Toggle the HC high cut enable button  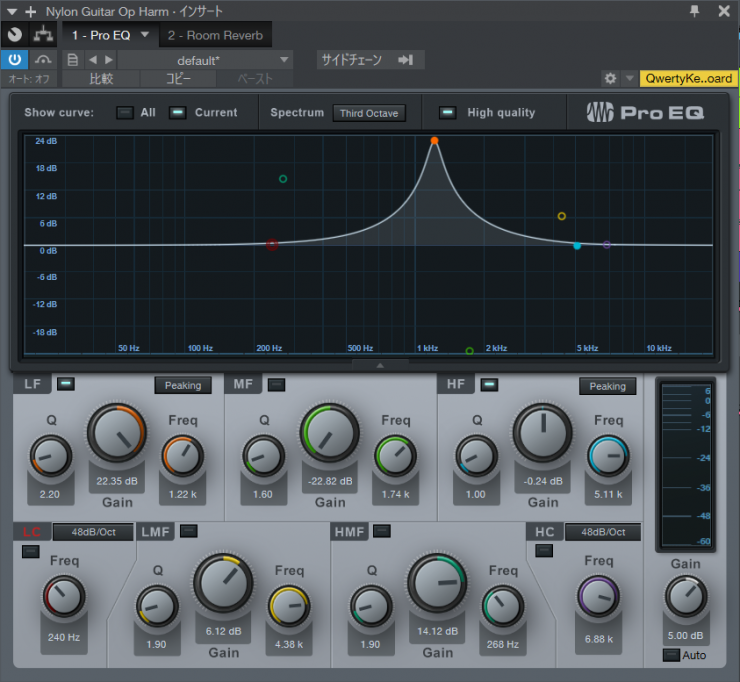544,550
